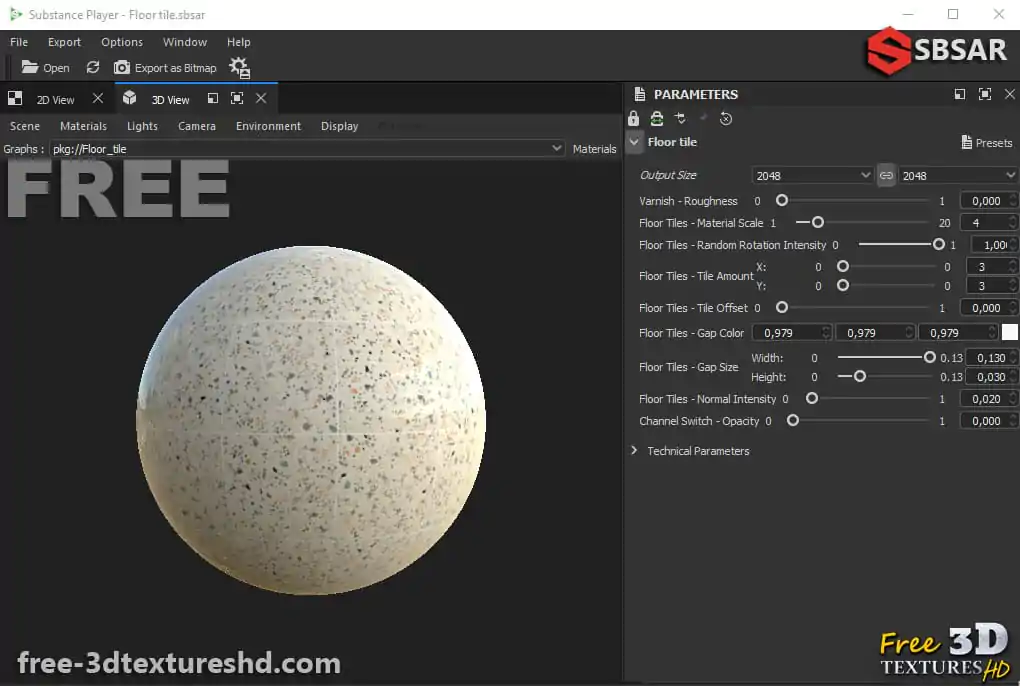Expand the Technical Parameters section

(634, 451)
